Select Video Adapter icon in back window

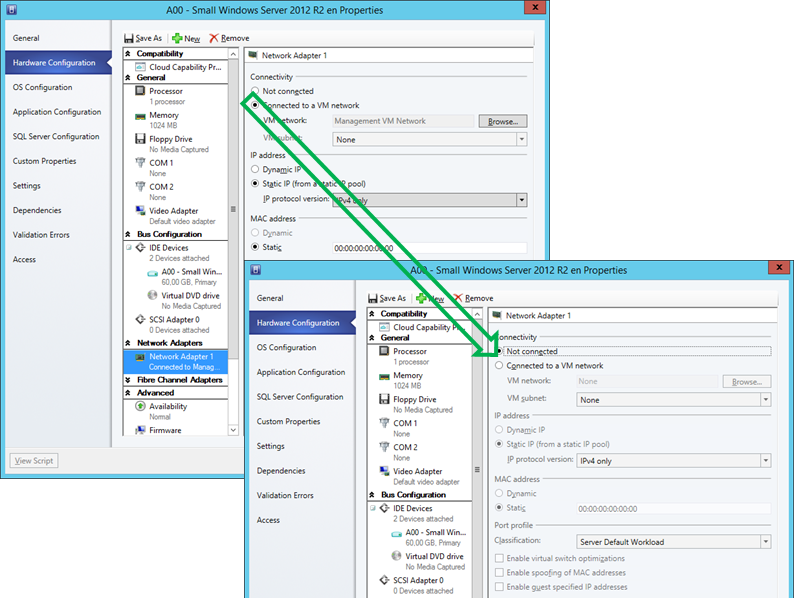click(x=140, y=210)
